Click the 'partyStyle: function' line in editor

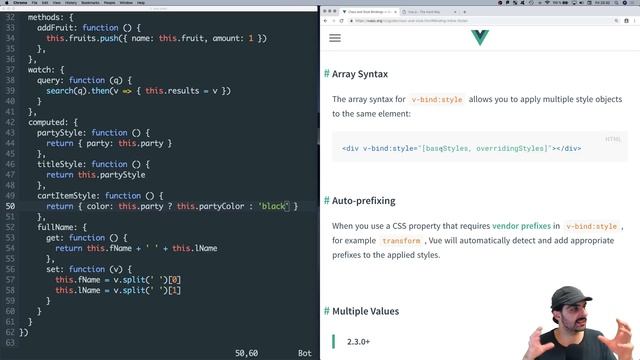(93, 133)
